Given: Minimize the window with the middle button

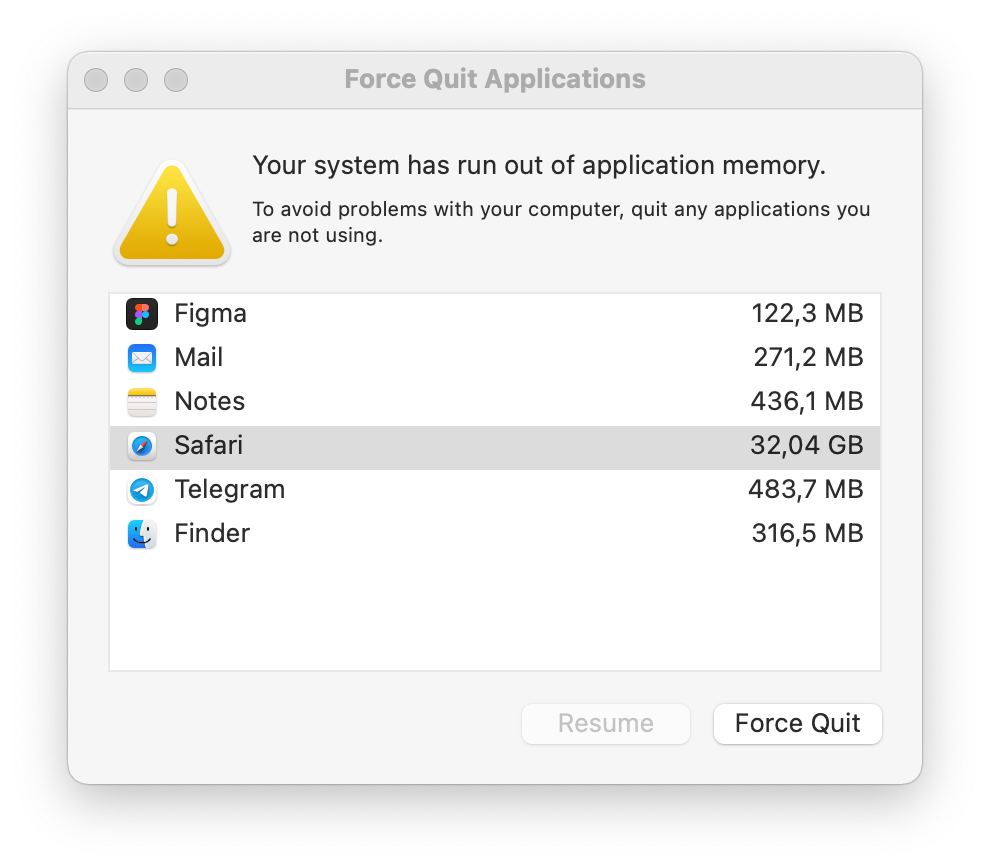Looking at the screenshot, I should pos(136,80).
